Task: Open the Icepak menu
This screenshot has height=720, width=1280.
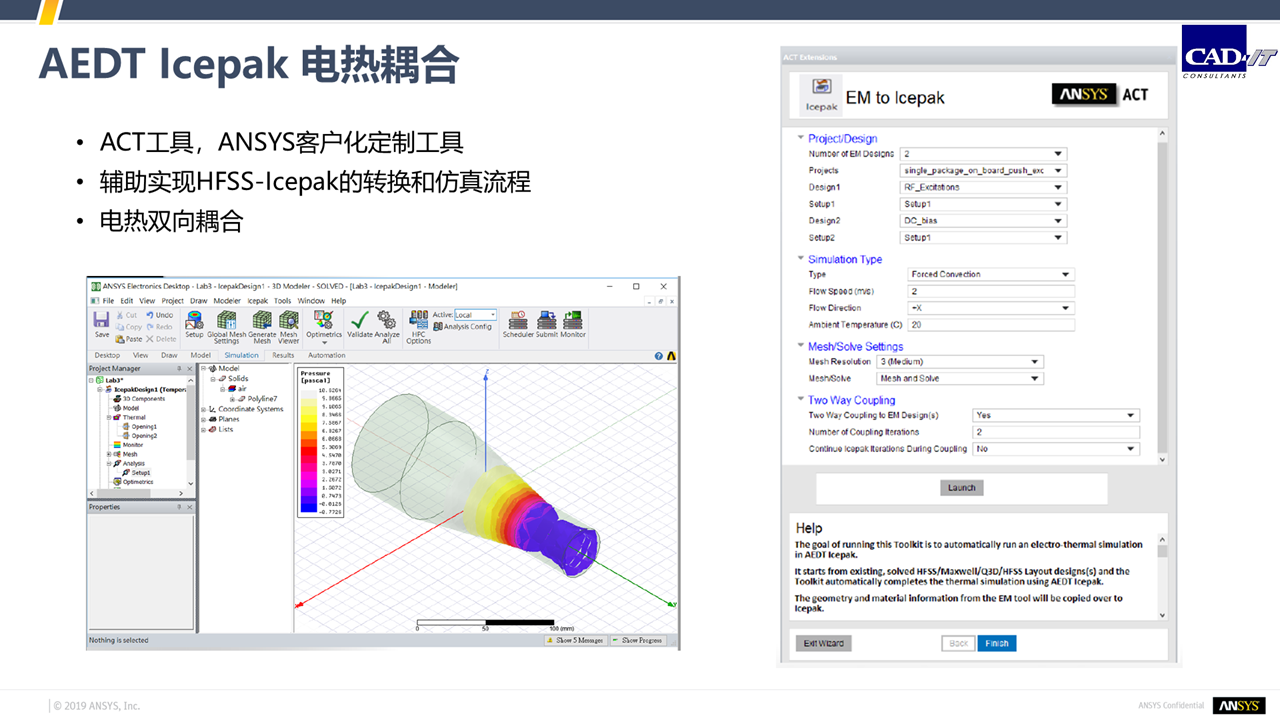Action: (x=258, y=301)
